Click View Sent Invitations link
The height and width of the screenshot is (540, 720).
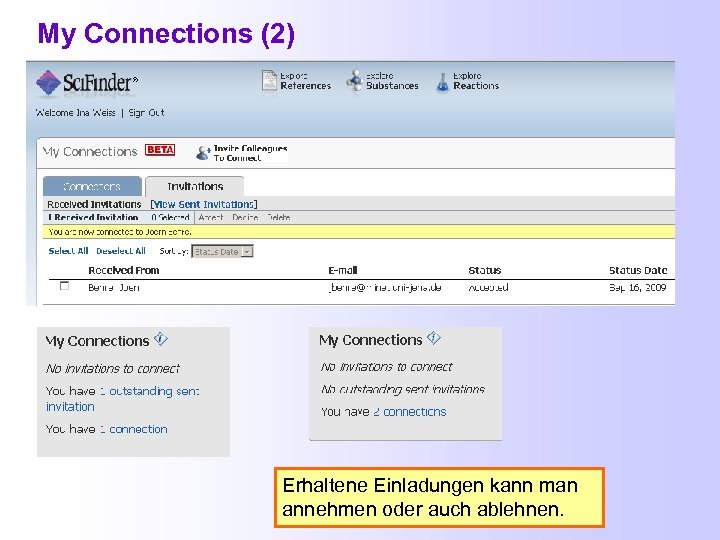coord(204,204)
